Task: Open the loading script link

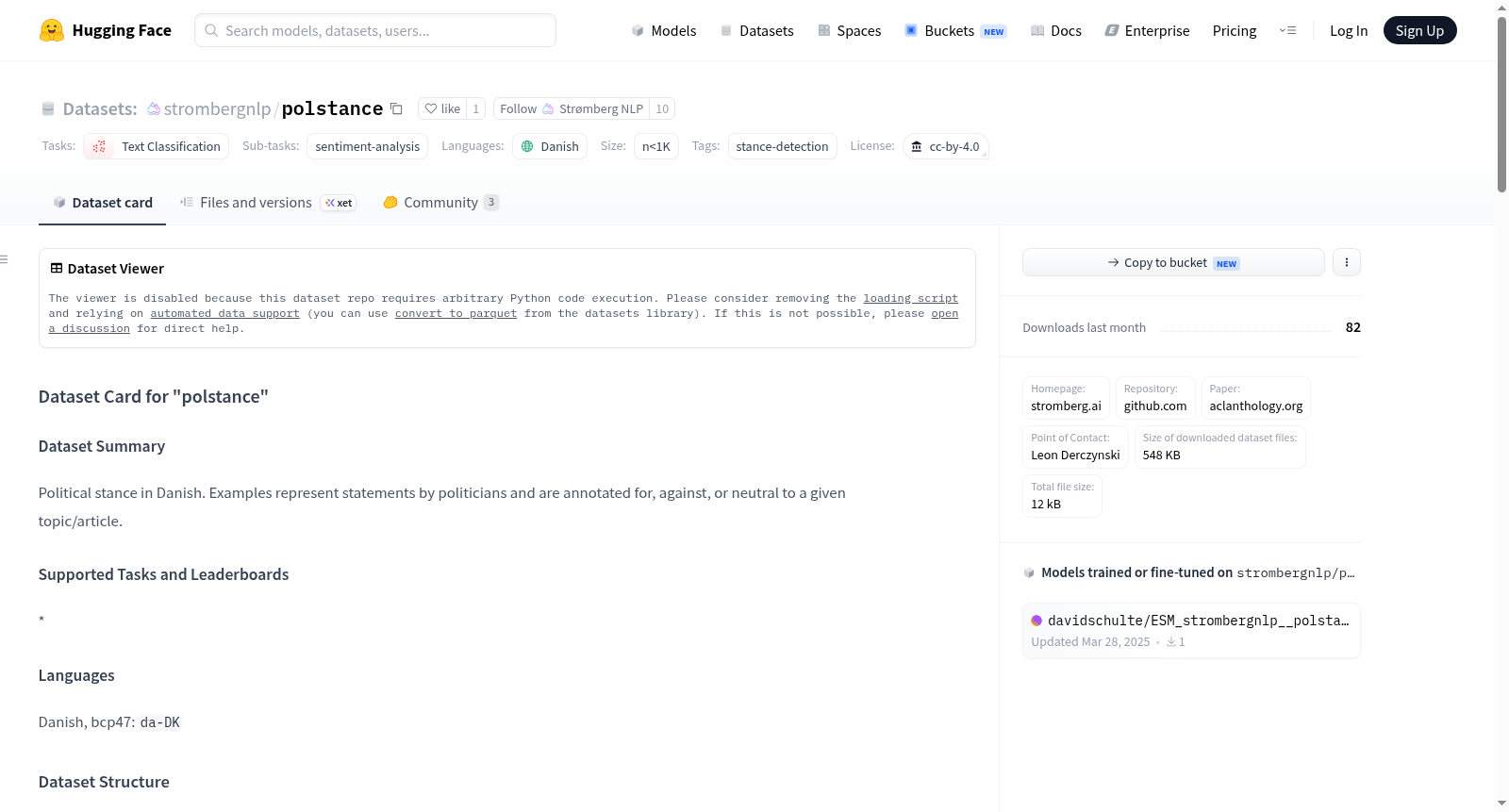Action: point(910,298)
